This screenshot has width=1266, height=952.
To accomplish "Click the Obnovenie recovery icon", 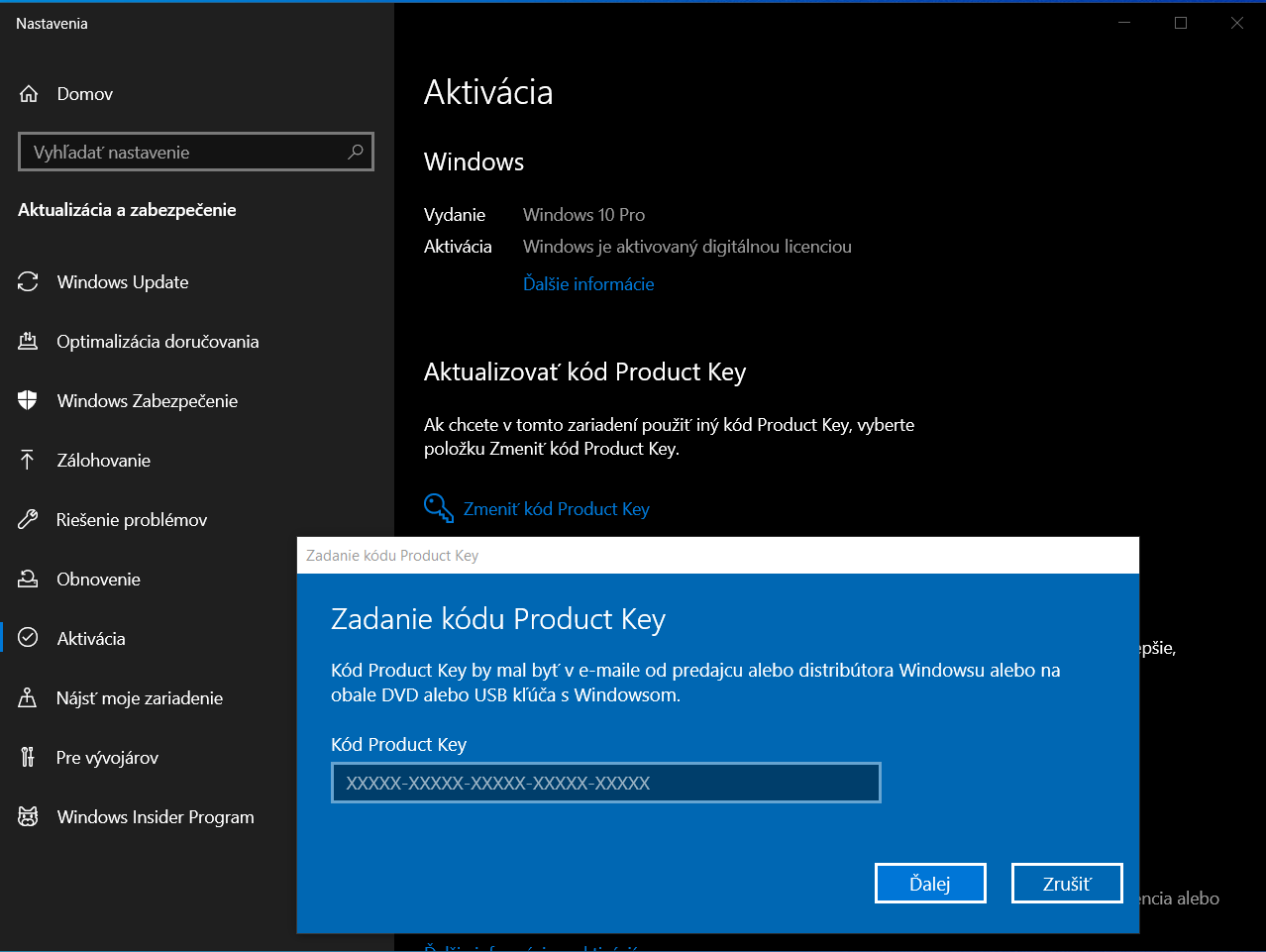I will (28, 580).
